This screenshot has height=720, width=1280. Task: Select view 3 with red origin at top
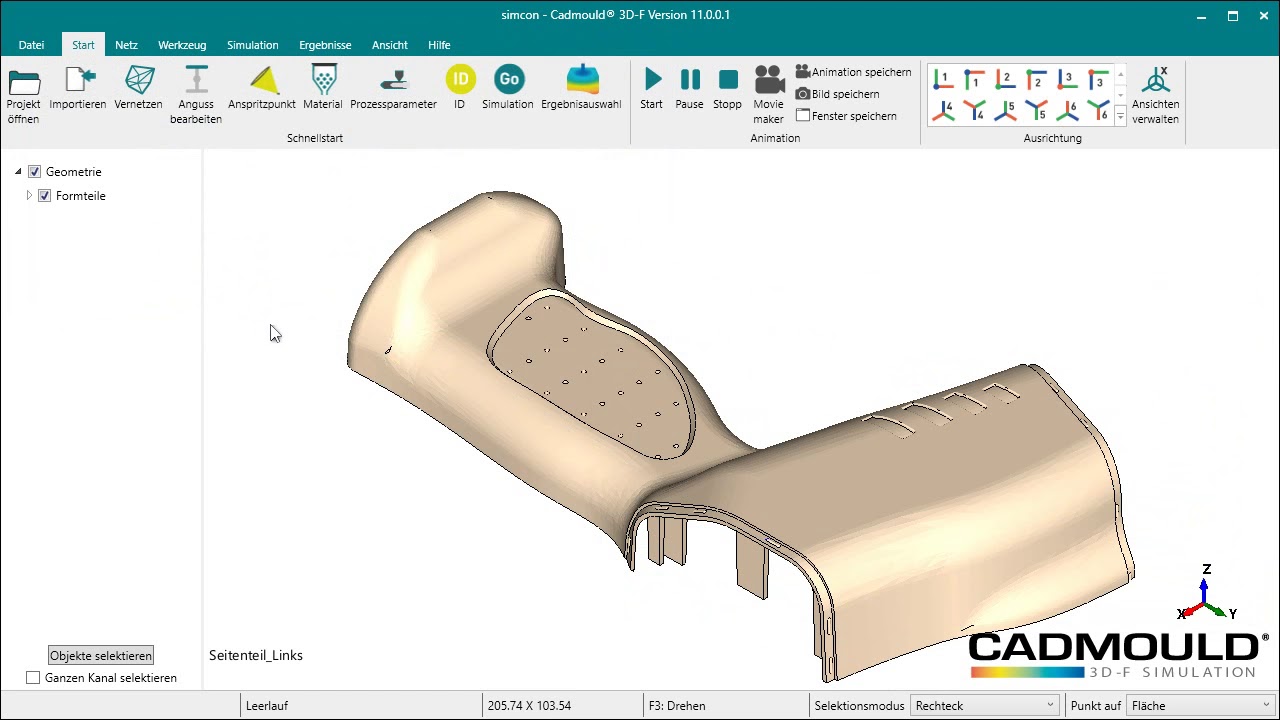(1098, 79)
